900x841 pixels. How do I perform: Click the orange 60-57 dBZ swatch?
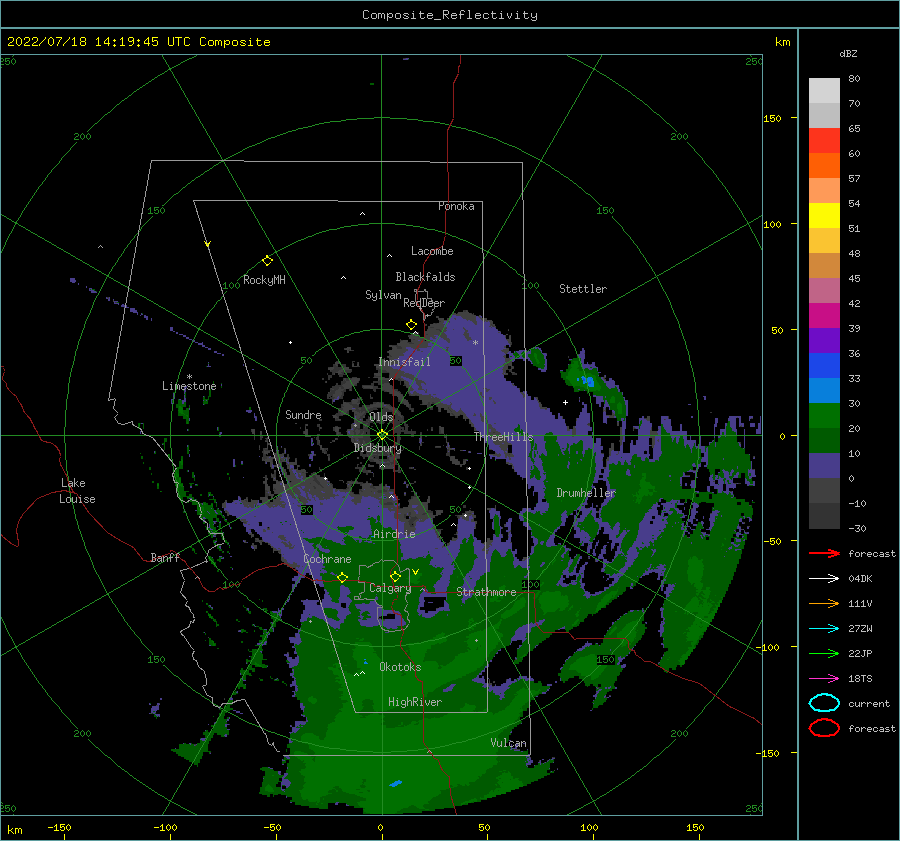click(x=824, y=165)
